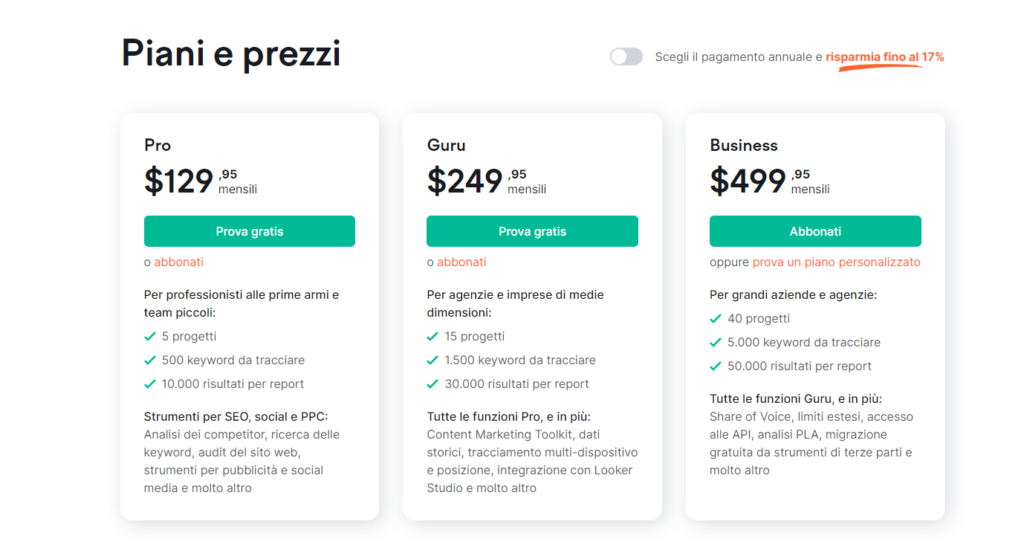
Task: Open the abbonati link under Guru
Action: point(462,262)
